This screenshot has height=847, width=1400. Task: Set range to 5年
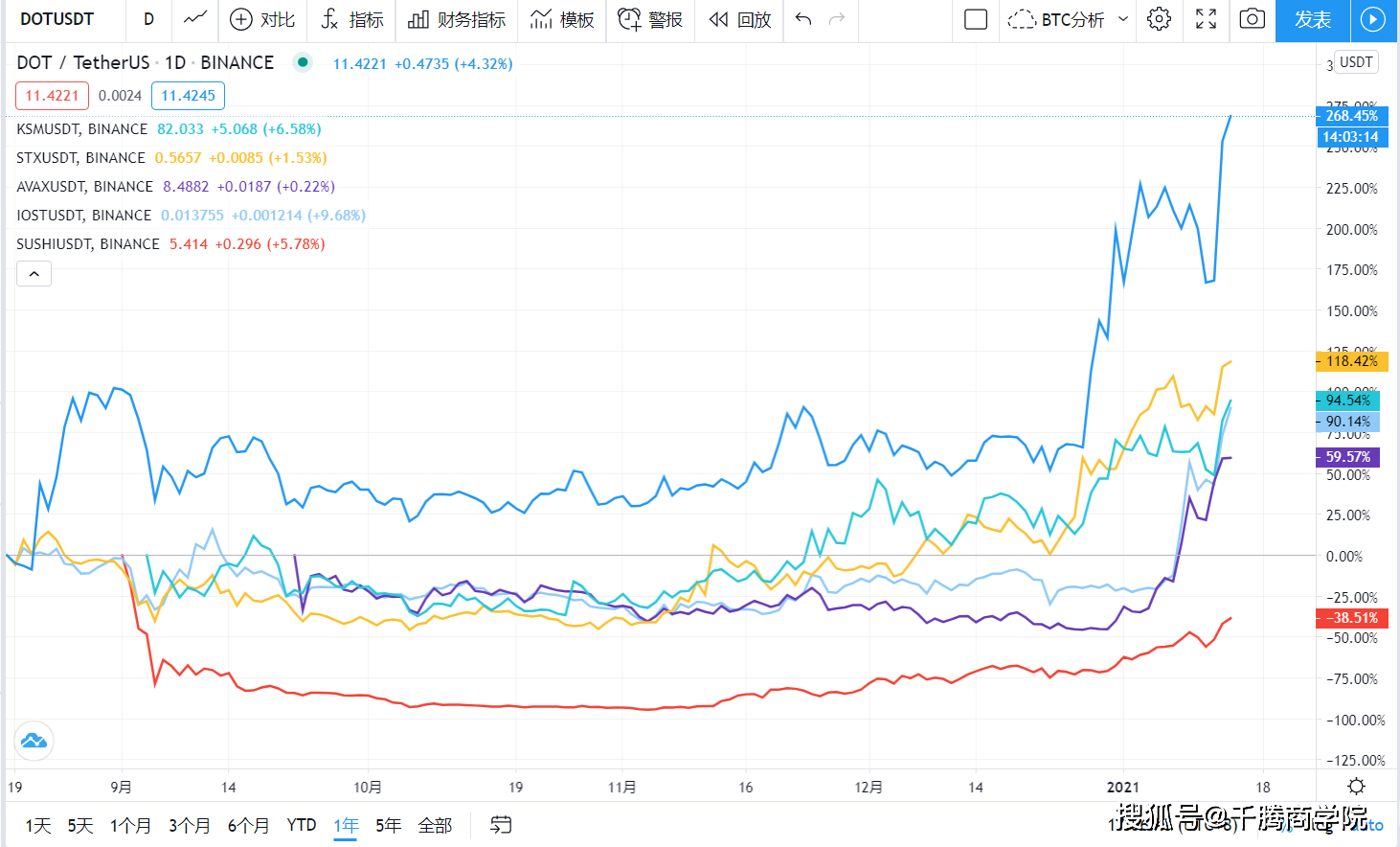tap(389, 825)
